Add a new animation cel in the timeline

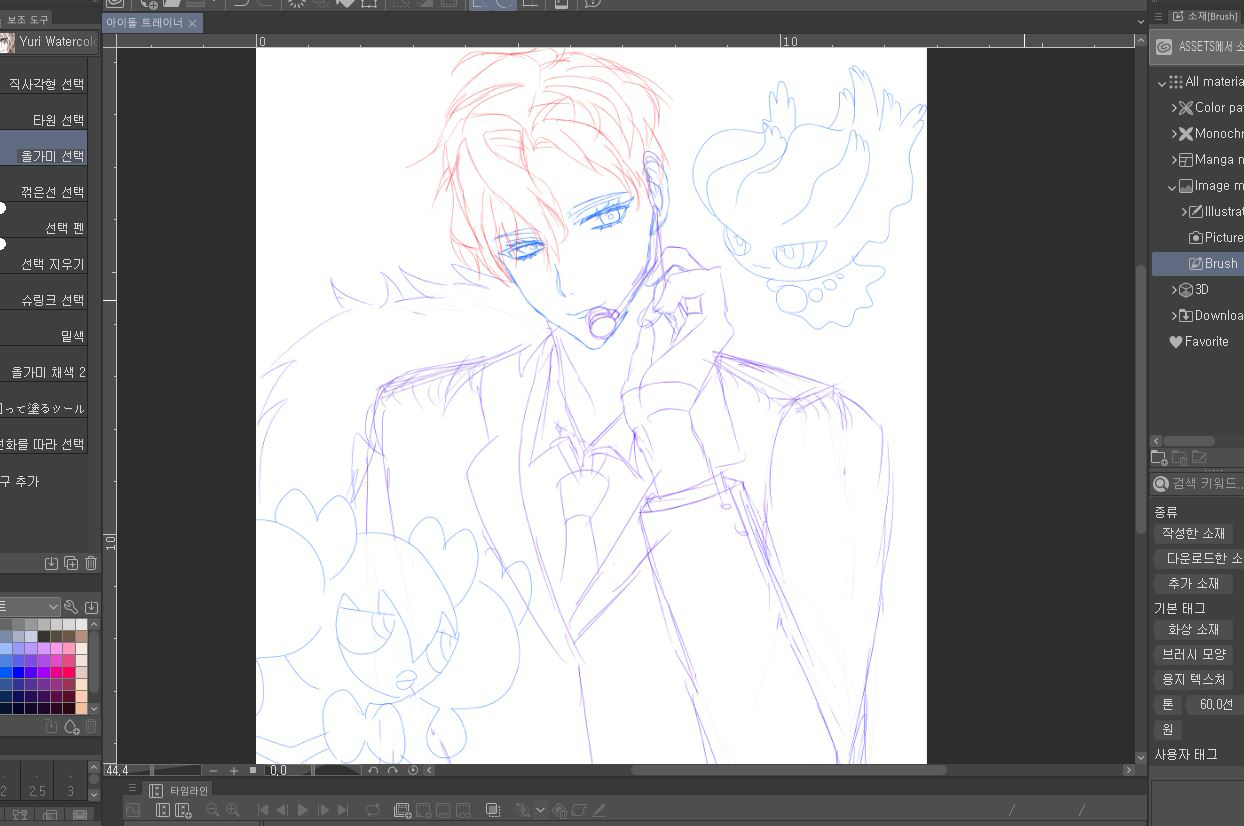[402, 810]
